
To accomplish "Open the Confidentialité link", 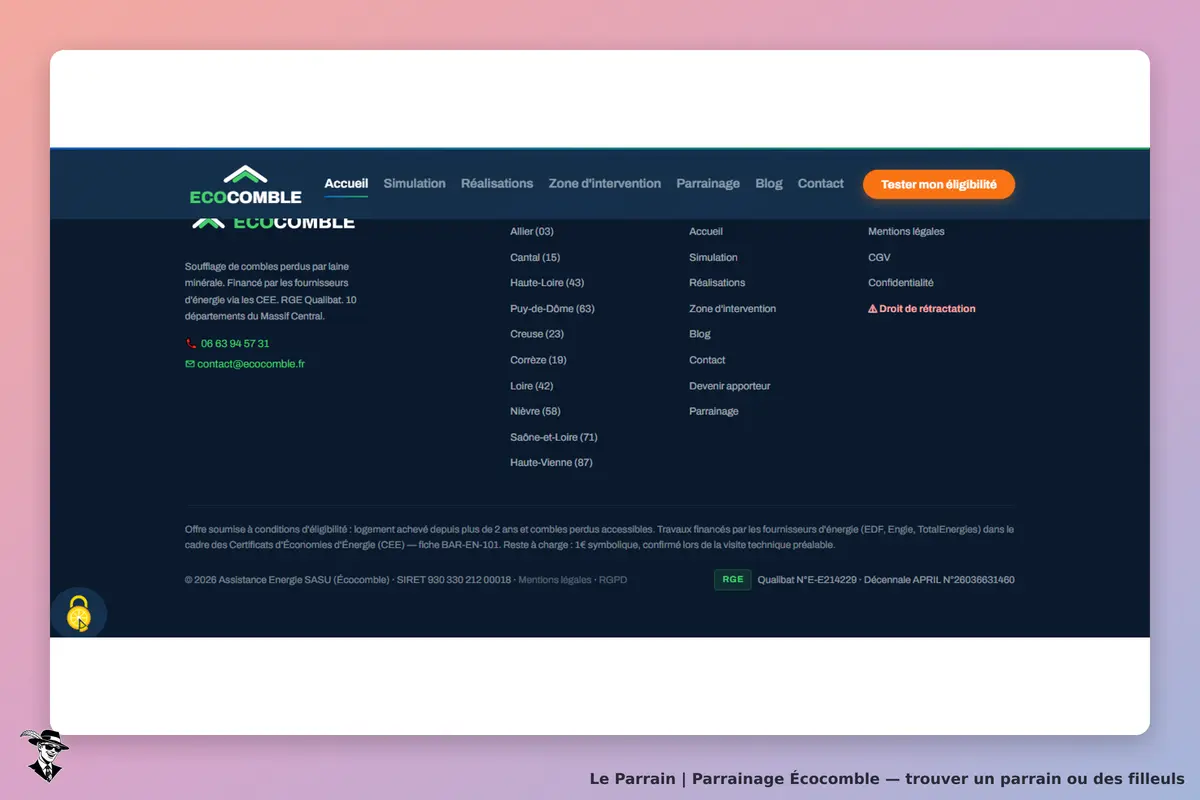I will coord(901,283).
